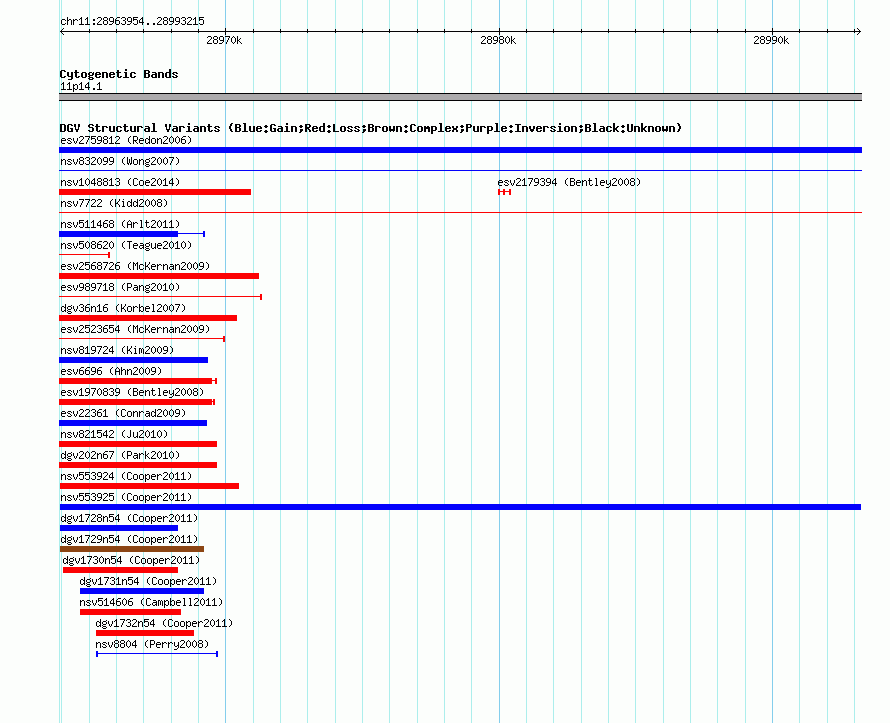The width and height of the screenshot is (890, 723).
Task: Click esv22361 (Conrad2009) variant label
Action: [123, 413]
